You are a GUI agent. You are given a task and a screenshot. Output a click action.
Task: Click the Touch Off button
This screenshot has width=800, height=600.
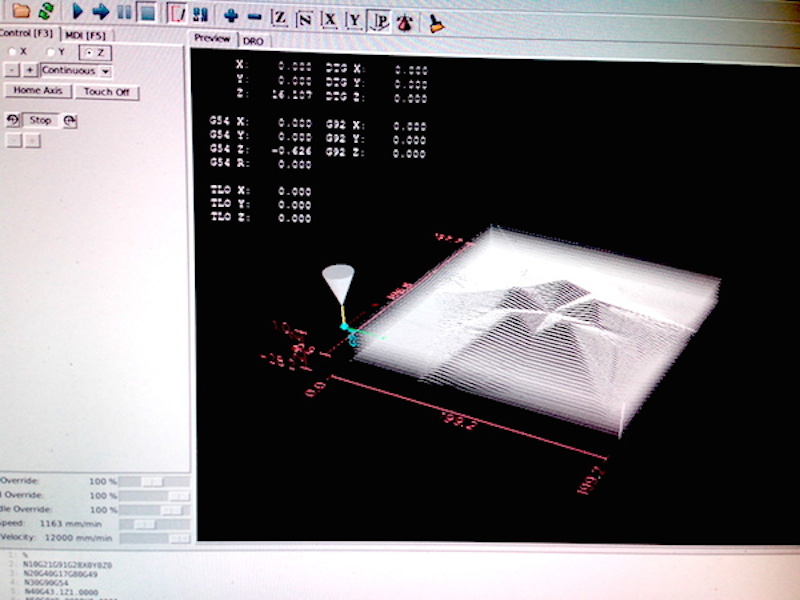point(107,92)
